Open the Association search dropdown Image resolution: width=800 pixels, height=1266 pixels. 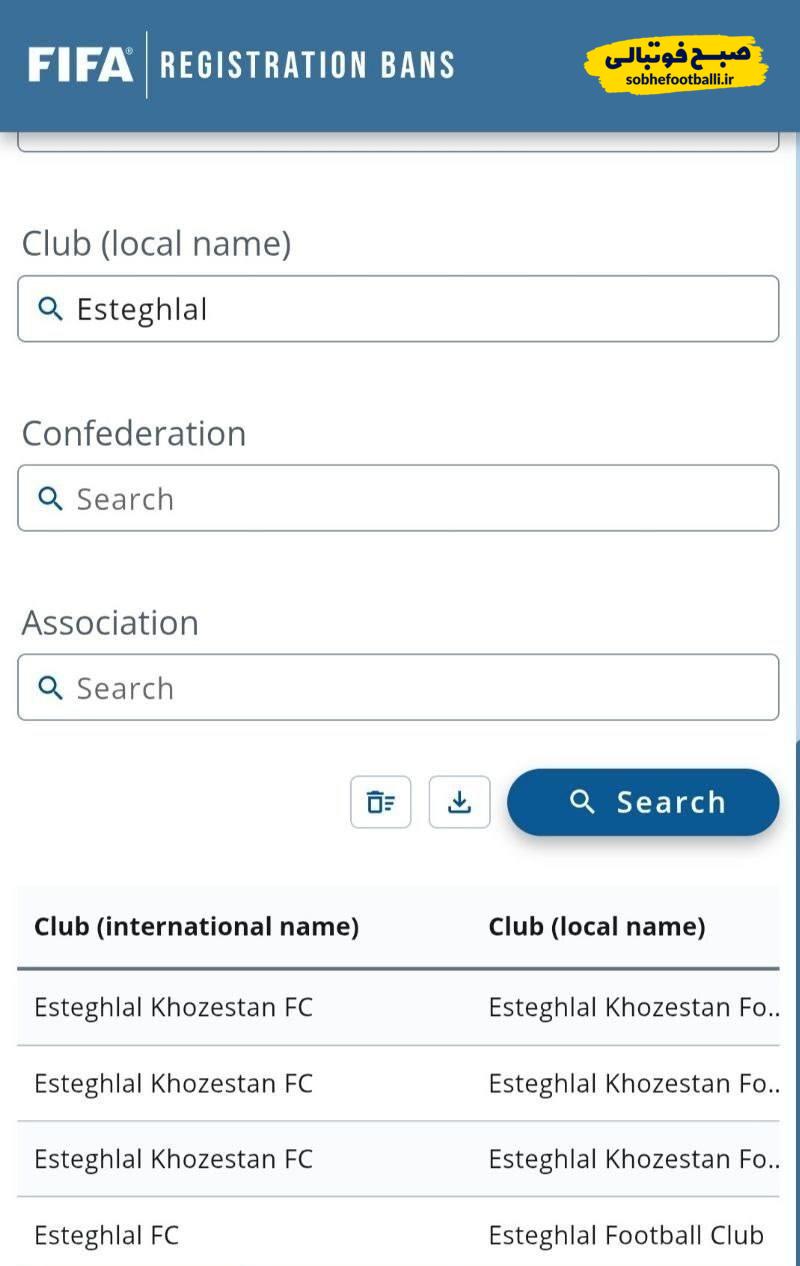click(x=420, y=687)
